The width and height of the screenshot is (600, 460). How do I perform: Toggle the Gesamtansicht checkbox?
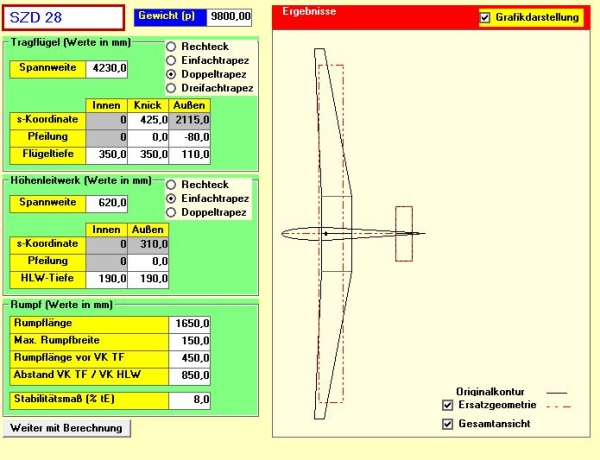(x=447, y=424)
